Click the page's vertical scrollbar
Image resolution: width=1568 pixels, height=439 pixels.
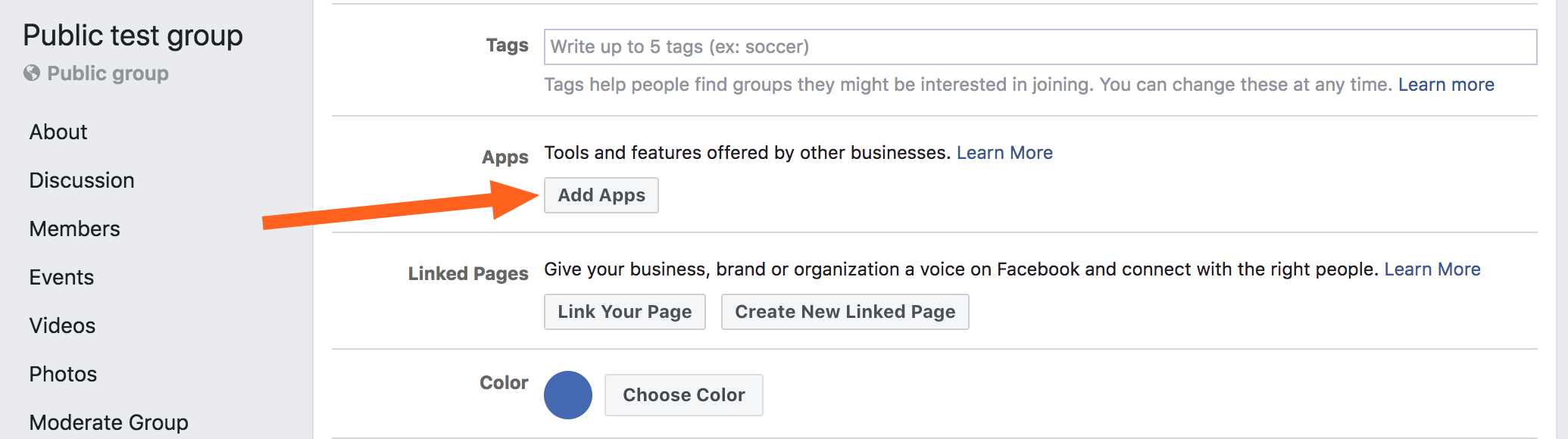1561,219
